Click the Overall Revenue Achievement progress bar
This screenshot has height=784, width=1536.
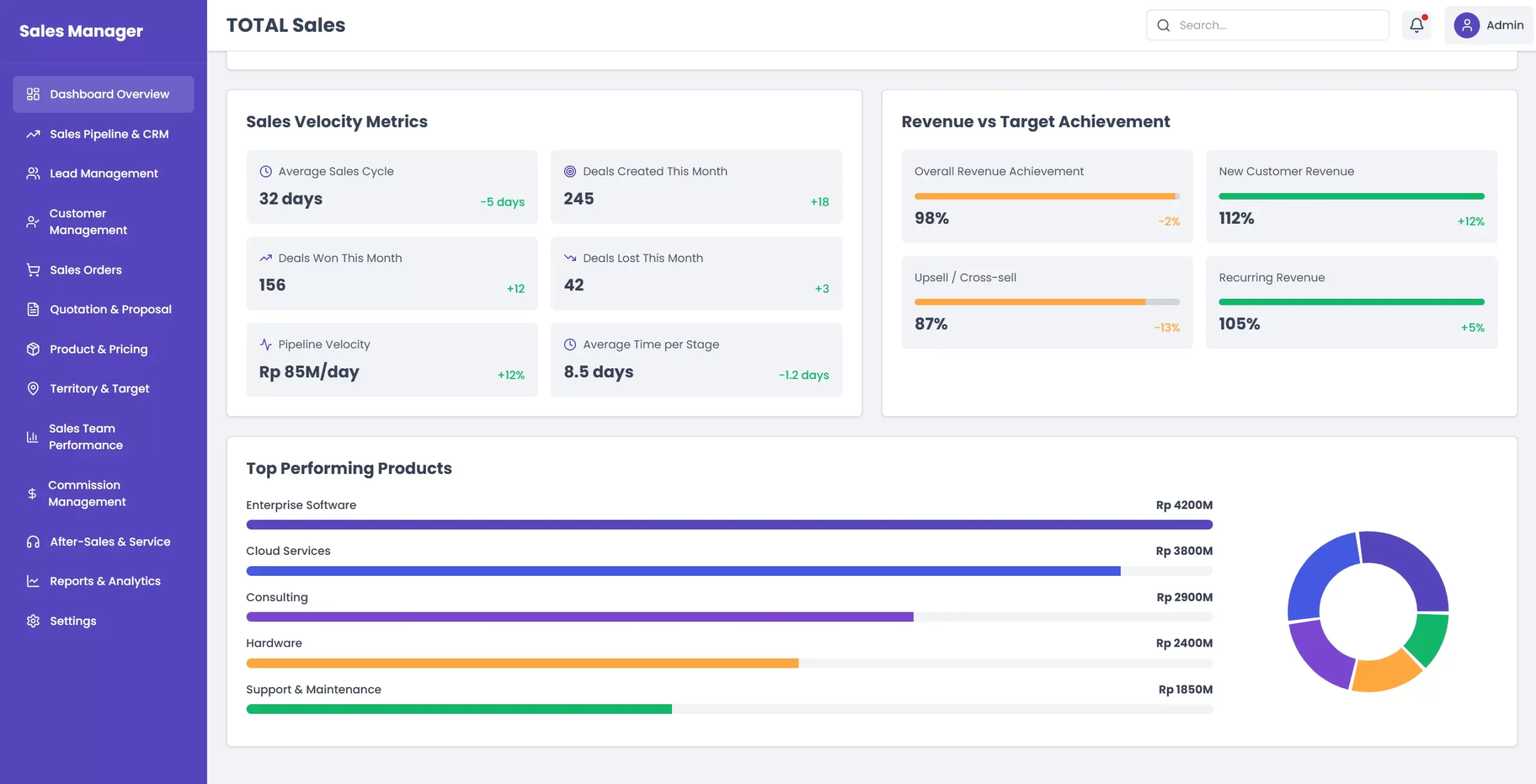(x=1046, y=196)
